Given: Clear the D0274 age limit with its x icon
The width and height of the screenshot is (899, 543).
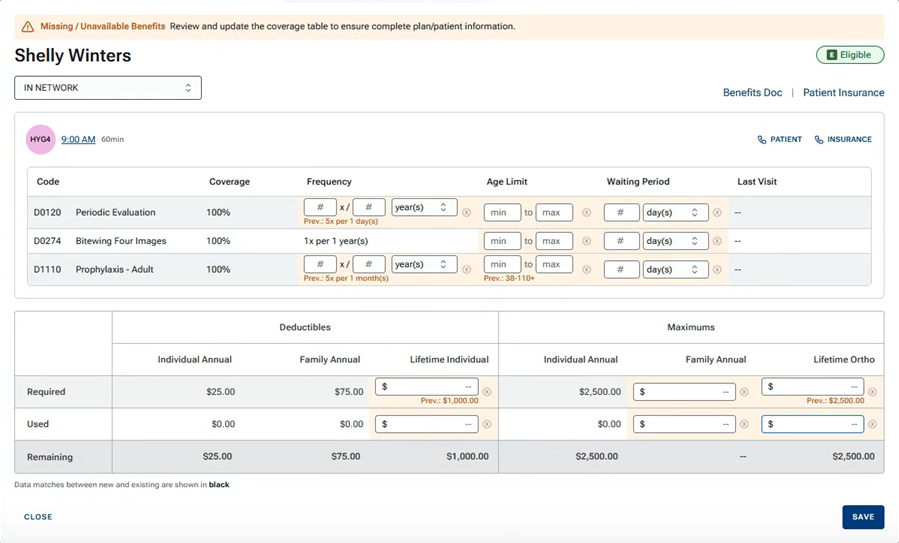Looking at the screenshot, I should click(587, 241).
